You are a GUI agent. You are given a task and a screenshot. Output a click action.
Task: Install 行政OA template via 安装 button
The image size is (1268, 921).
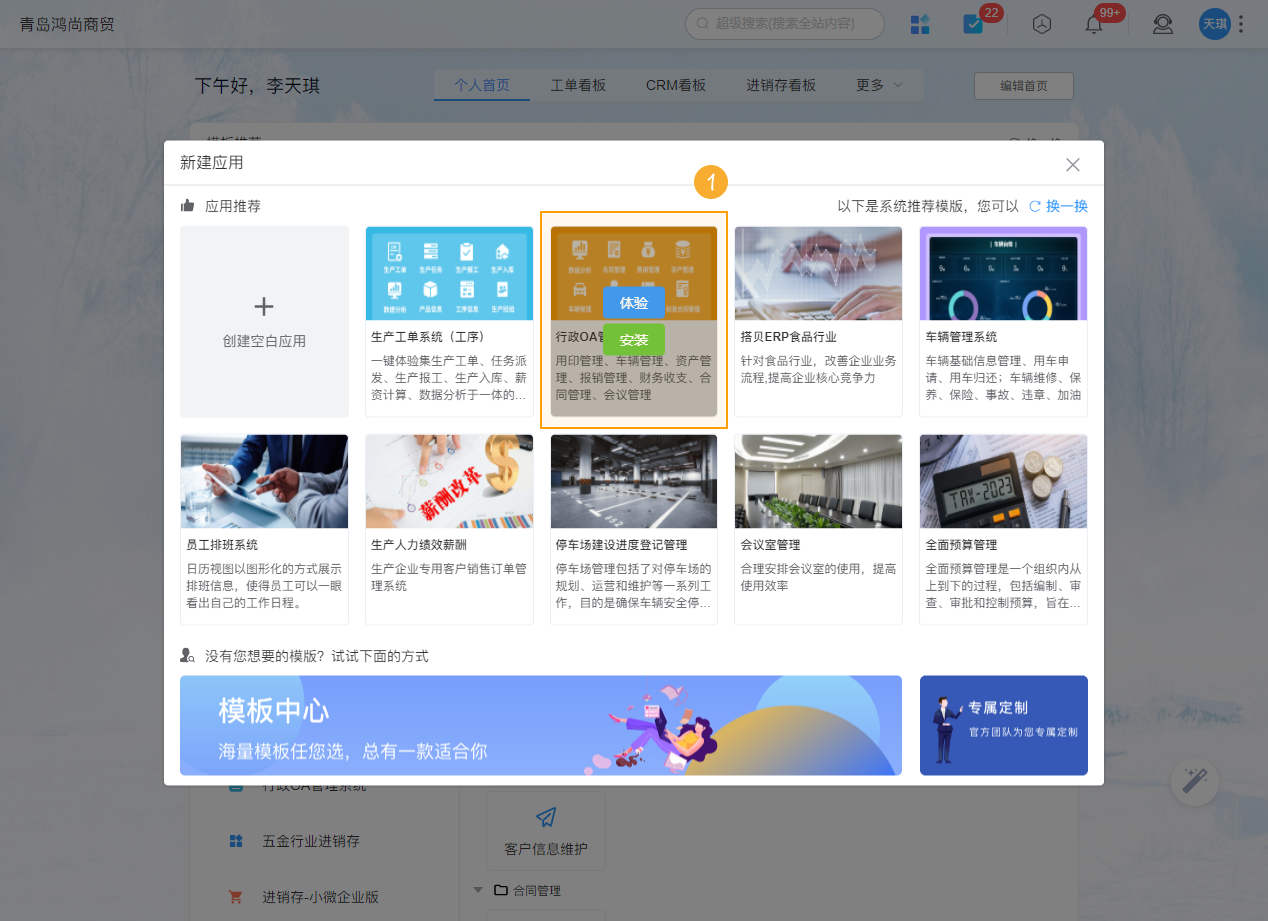point(633,339)
